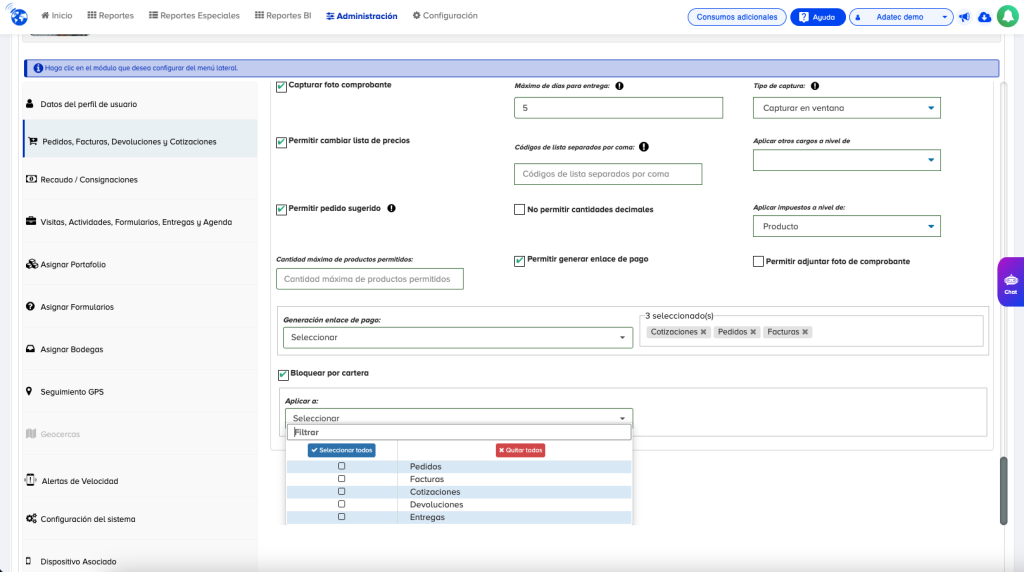This screenshot has height=572, width=1024.
Task: Open Aplicar otros cargos a nivel de dropdown
Action: pyautogui.click(x=846, y=160)
